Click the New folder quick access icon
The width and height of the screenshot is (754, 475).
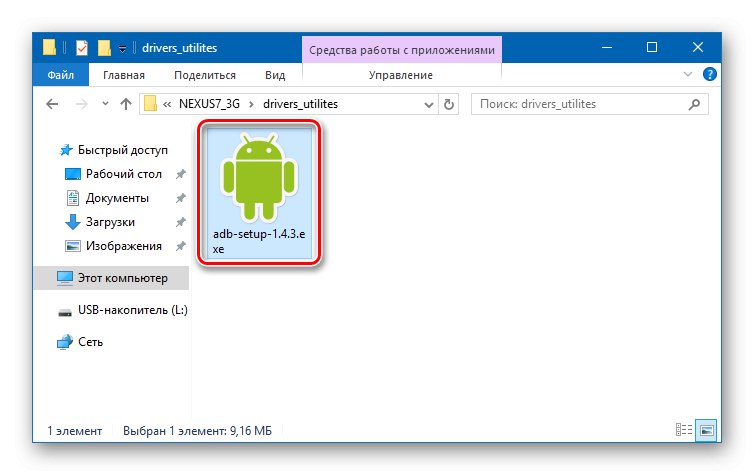tap(104, 48)
